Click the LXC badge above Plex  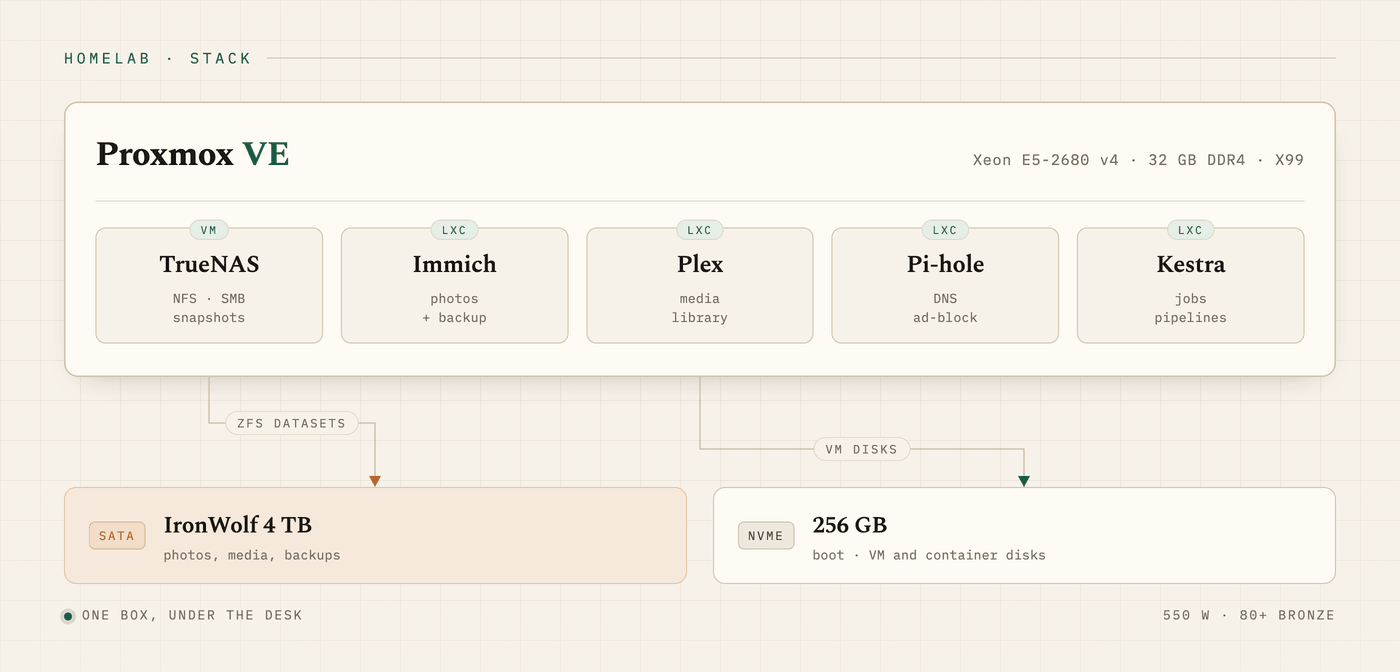point(700,230)
